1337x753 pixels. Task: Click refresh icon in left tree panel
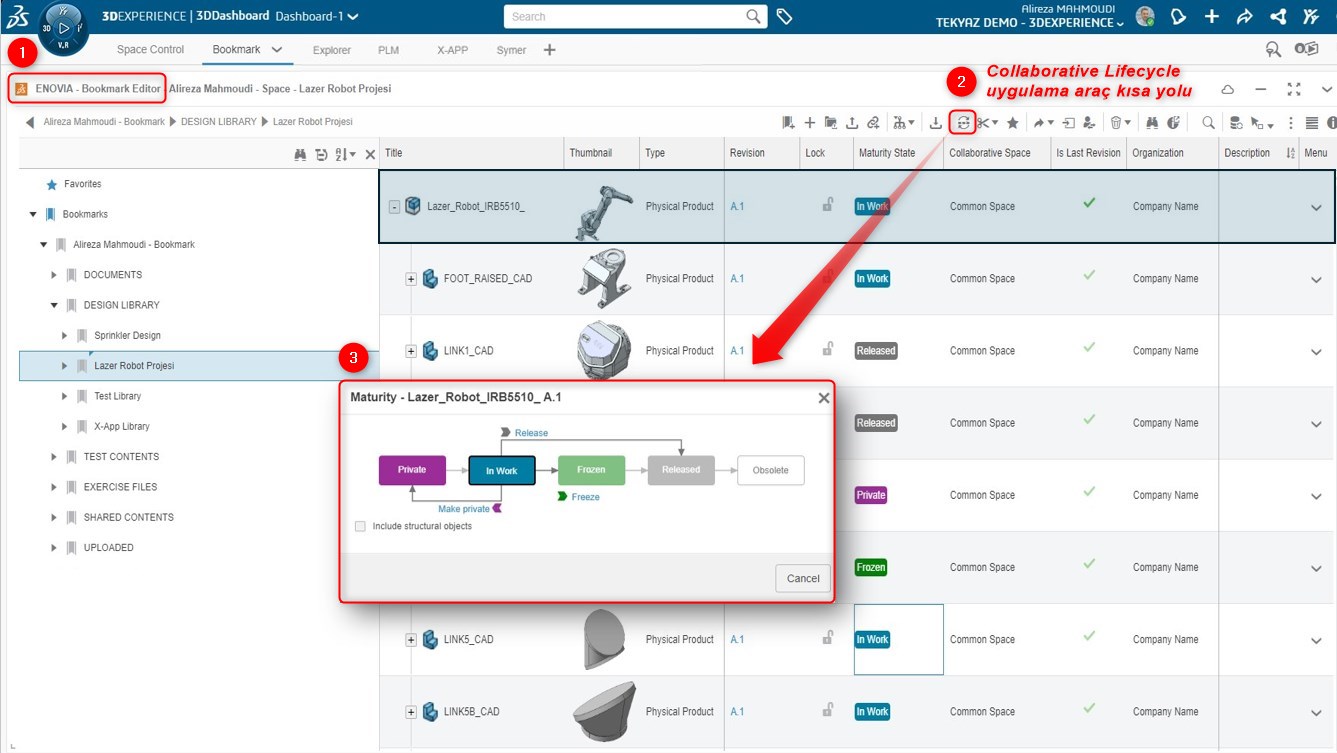[321, 154]
